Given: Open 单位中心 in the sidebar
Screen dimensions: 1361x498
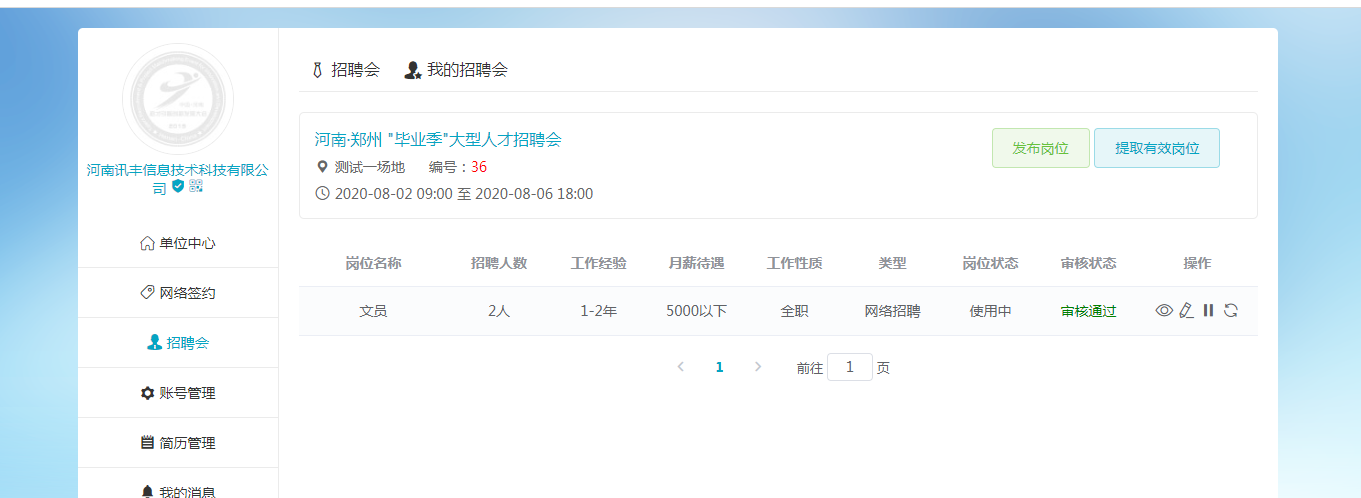Looking at the screenshot, I should (x=178, y=243).
